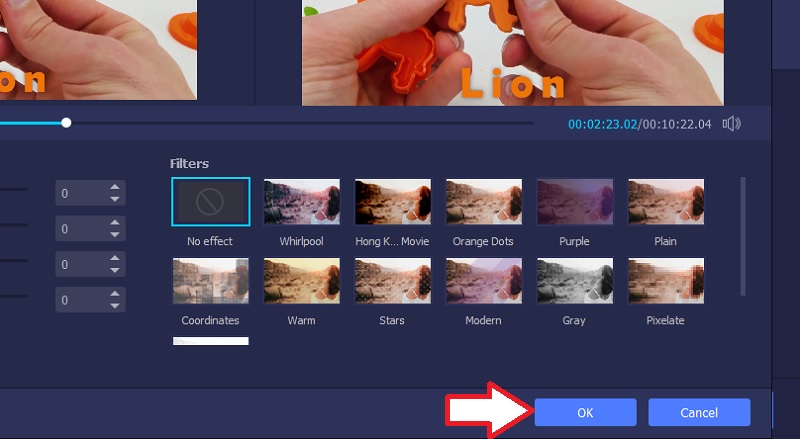Click the output preview video frame

513,53
